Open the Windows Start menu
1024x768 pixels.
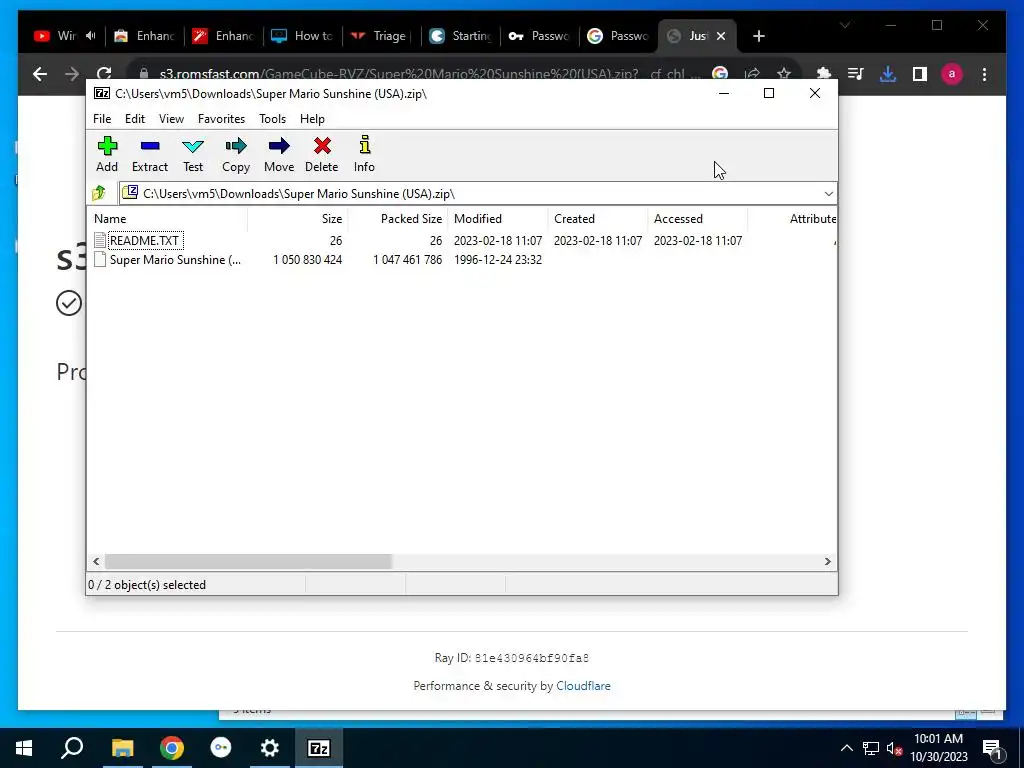(24, 748)
